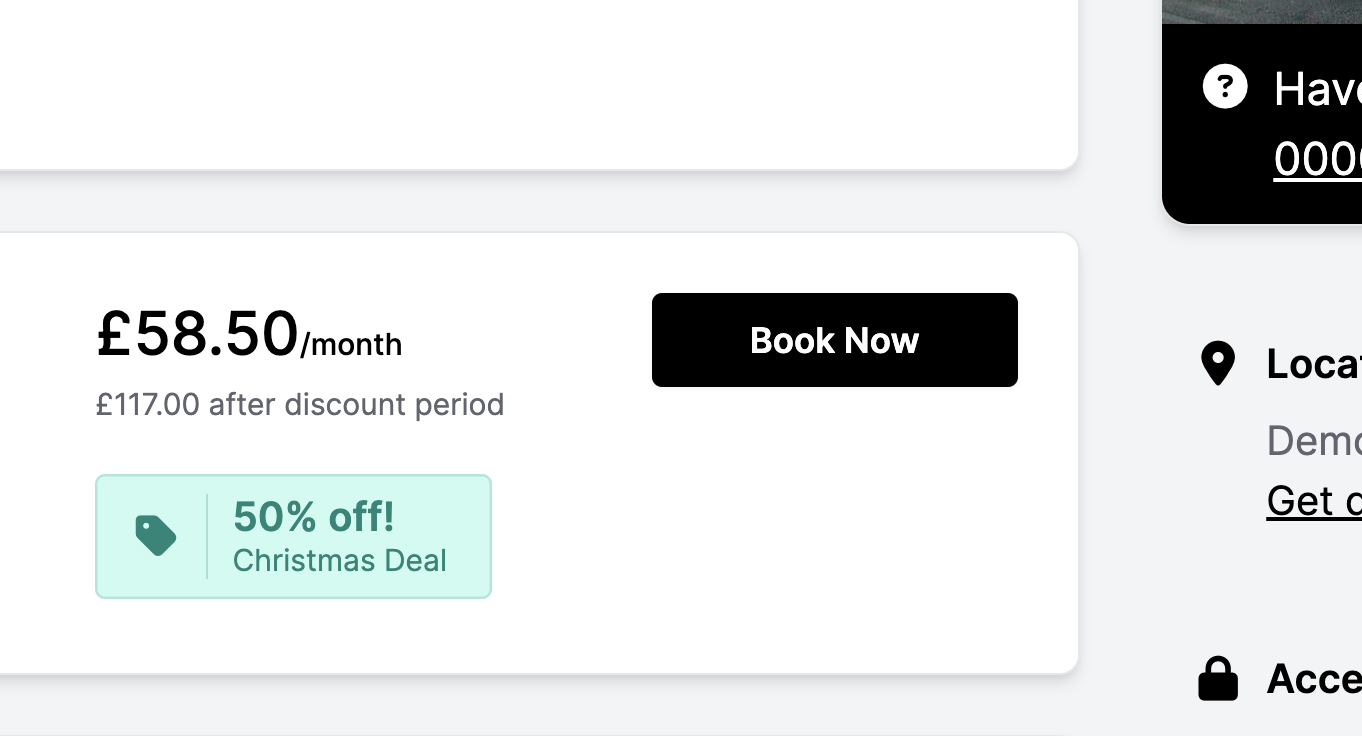Open the Get directions link
The height and width of the screenshot is (736, 1362).
click(1313, 501)
